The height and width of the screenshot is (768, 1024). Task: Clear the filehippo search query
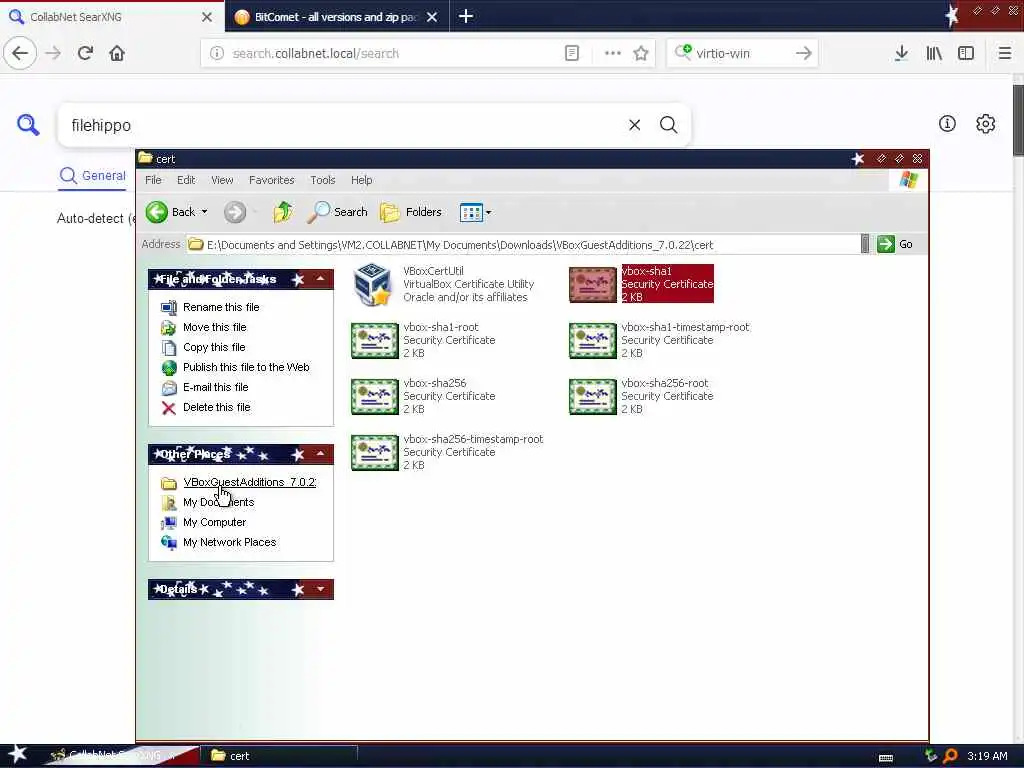click(x=634, y=125)
